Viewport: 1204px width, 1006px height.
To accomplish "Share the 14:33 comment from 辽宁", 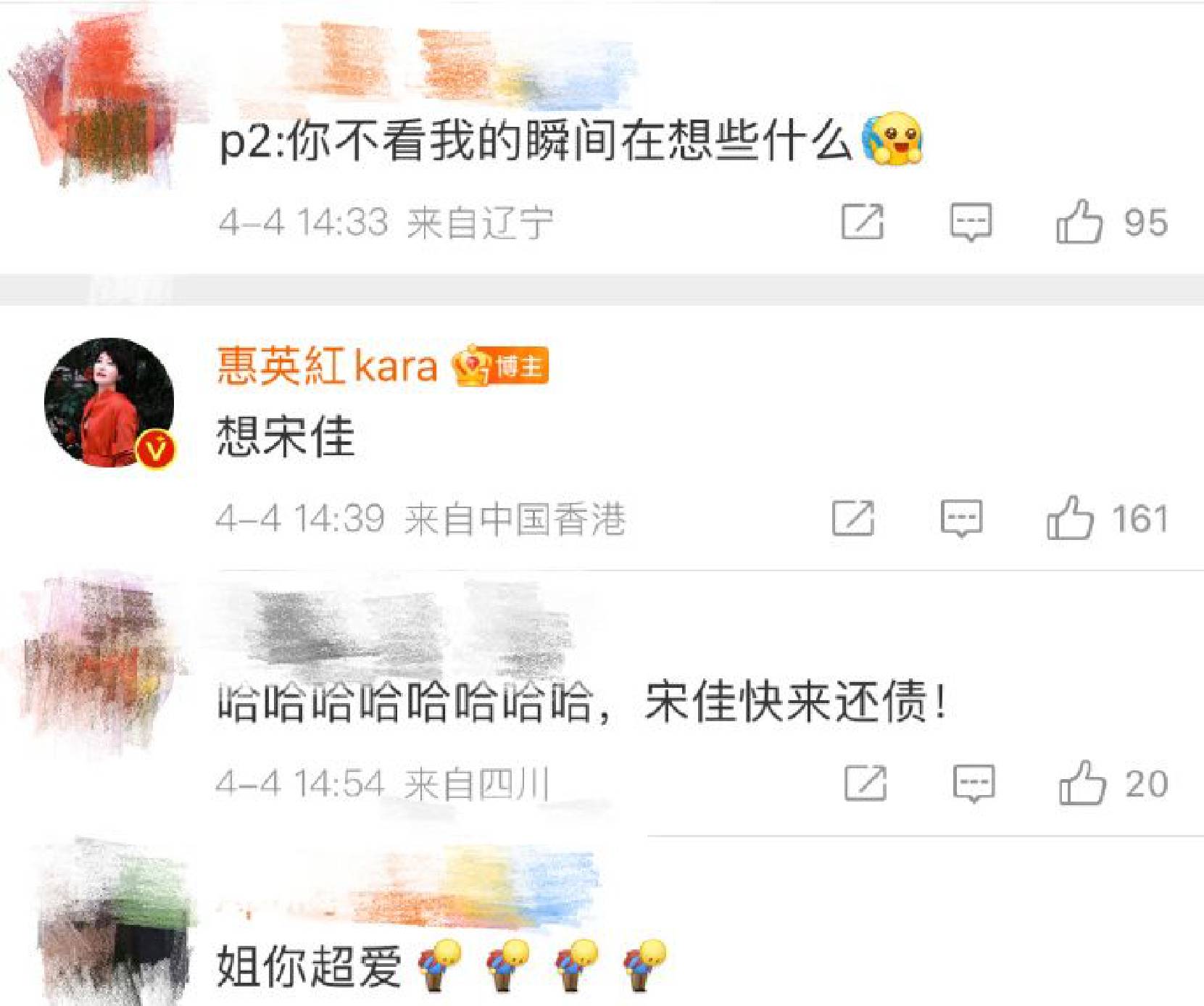I will point(863,221).
